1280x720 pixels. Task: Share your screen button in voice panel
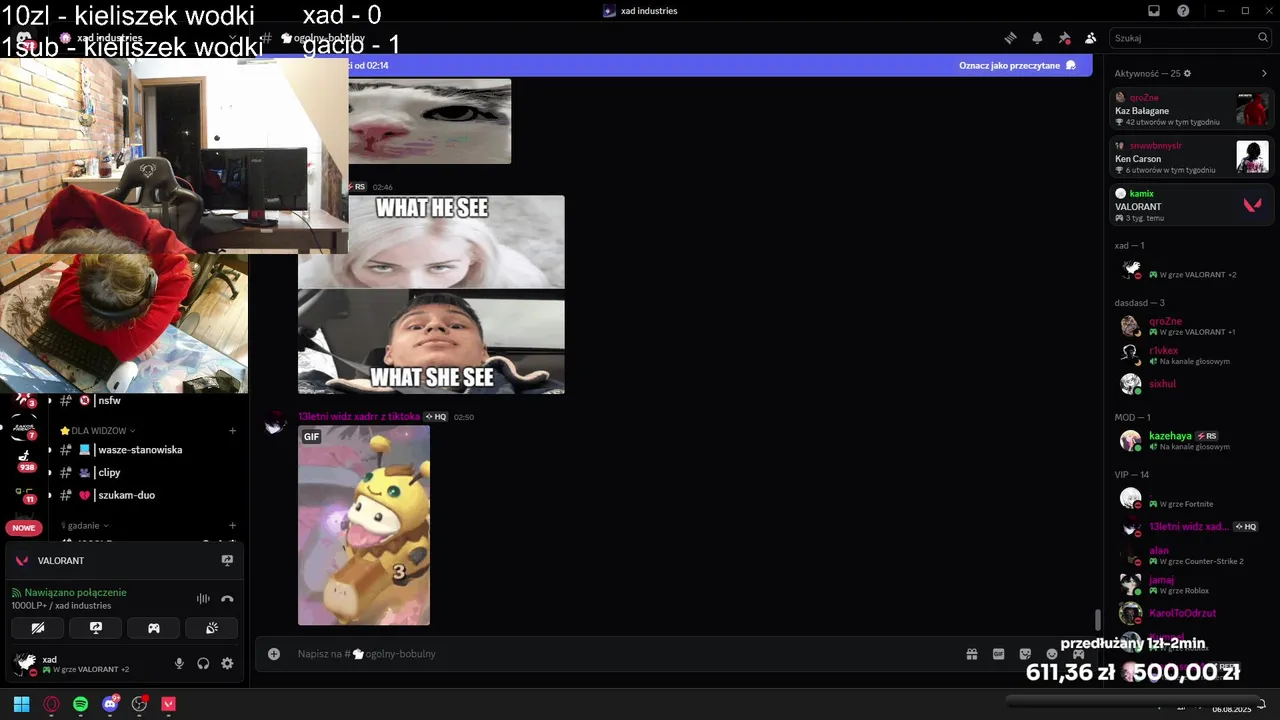(x=96, y=628)
